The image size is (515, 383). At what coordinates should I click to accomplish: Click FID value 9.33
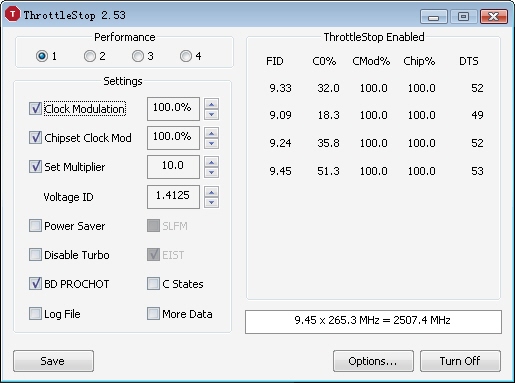[280, 88]
